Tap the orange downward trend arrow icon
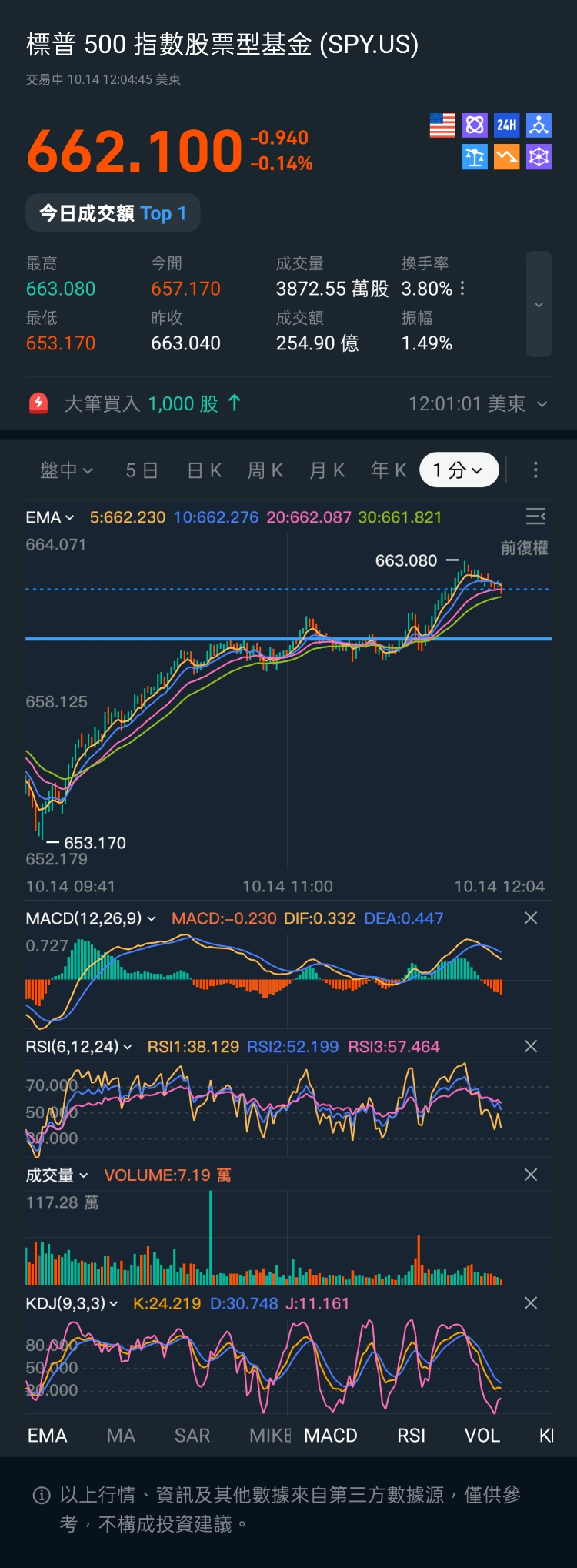This screenshot has height=1568, width=577. (x=506, y=157)
